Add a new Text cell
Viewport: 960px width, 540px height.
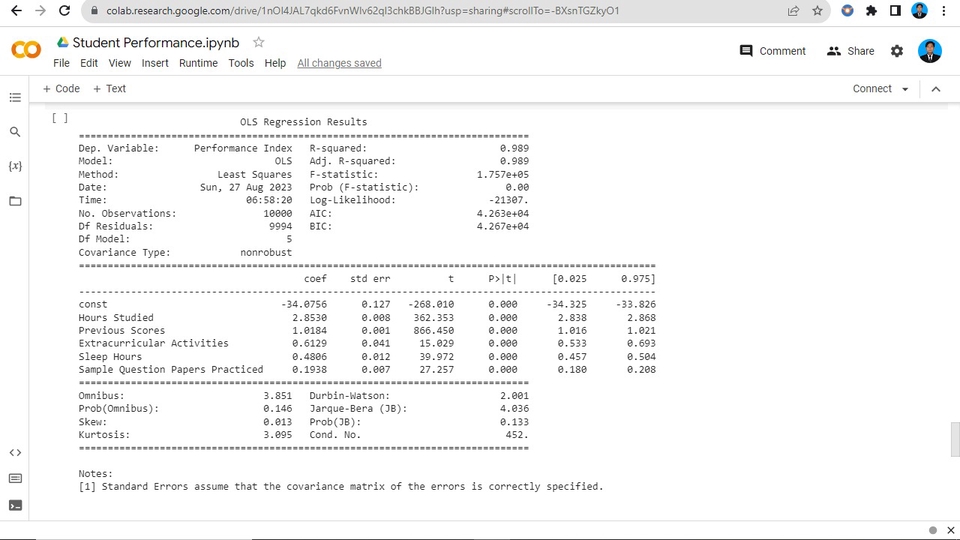tap(110, 89)
